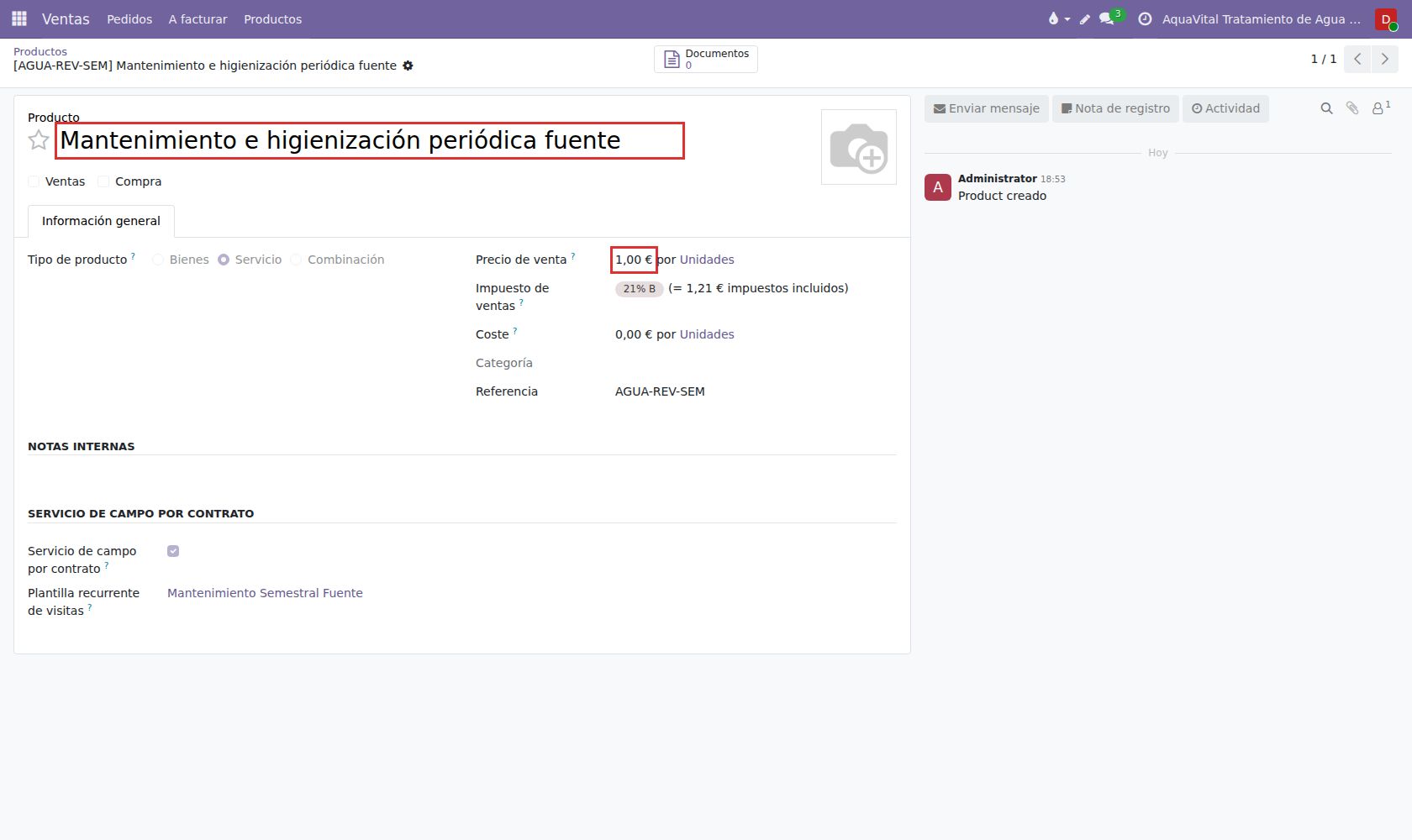The image size is (1412, 840).
Task: Click the pencil studio icon in top bar
Action: [x=1085, y=19]
